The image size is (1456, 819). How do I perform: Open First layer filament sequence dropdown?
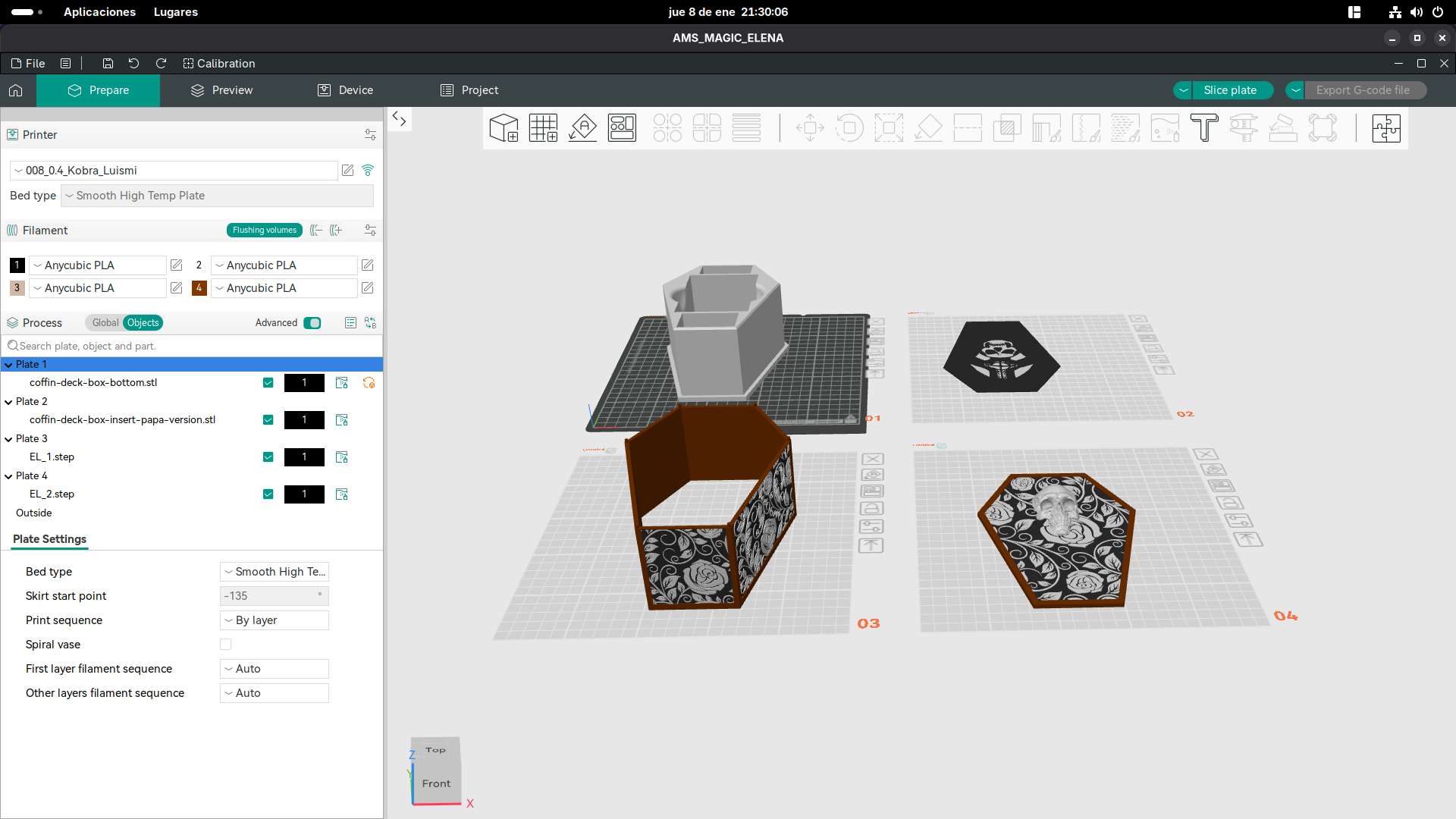(x=275, y=669)
